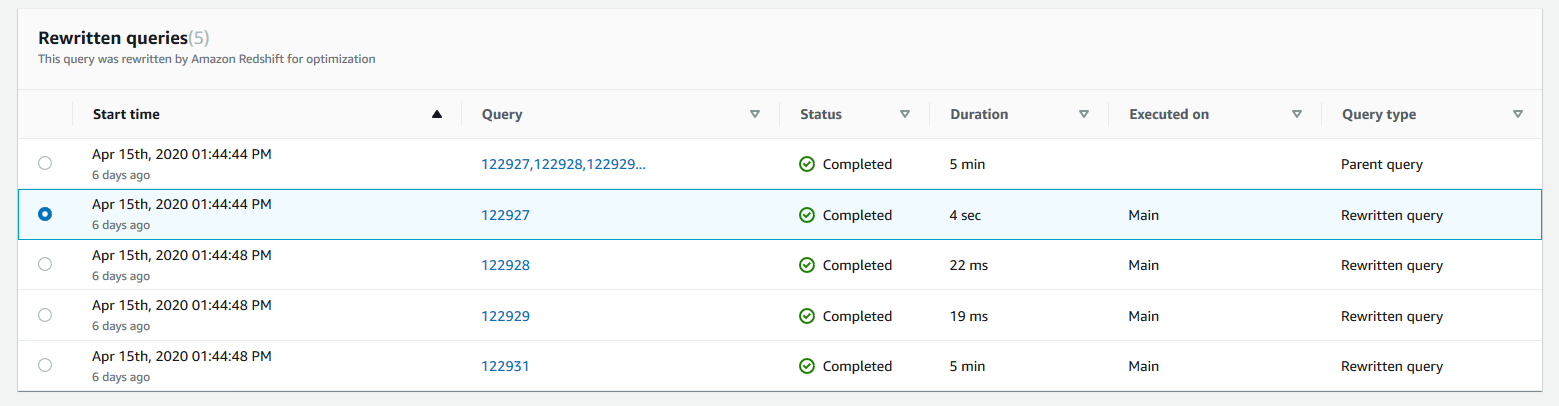Click the Completed status icon for query 122931
1559x406 pixels.
coord(807,366)
